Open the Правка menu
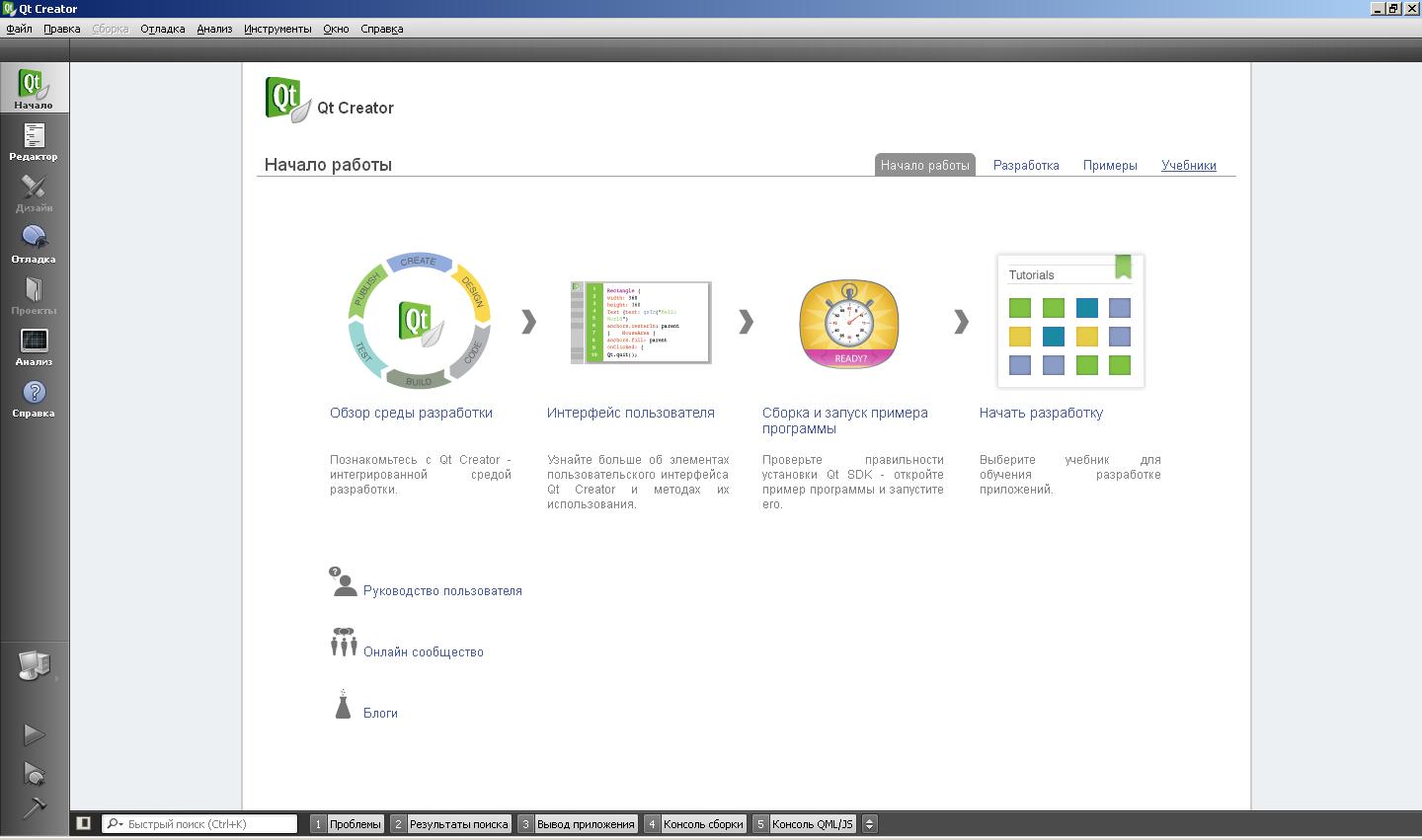The width and height of the screenshot is (1422, 840). [x=62, y=29]
